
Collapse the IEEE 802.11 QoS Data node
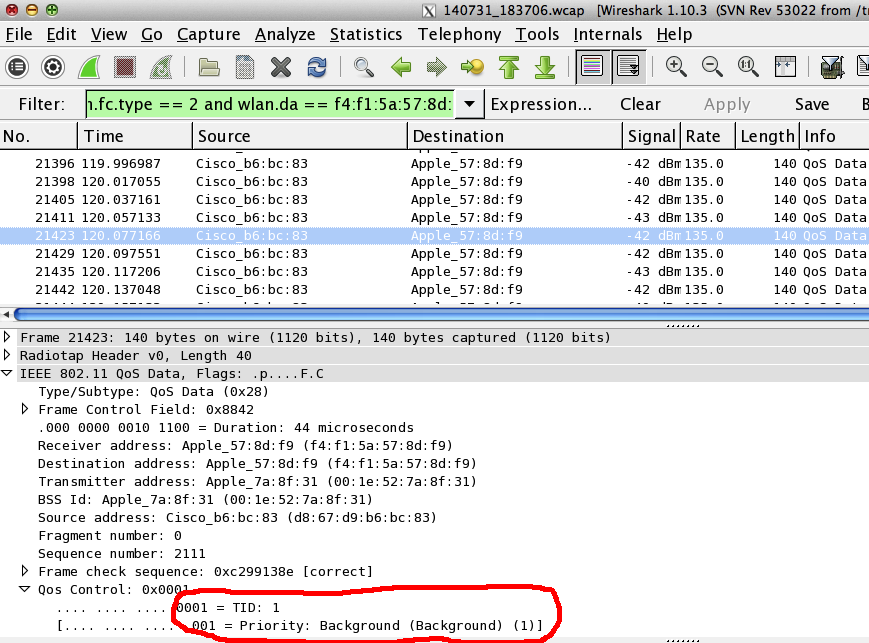click(x=7, y=373)
